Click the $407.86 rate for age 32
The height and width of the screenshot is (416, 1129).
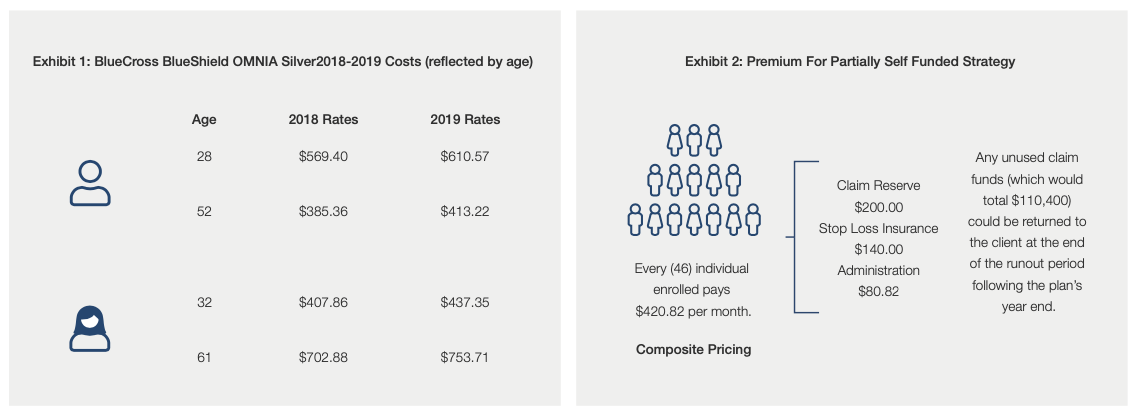tap(323, 303)
